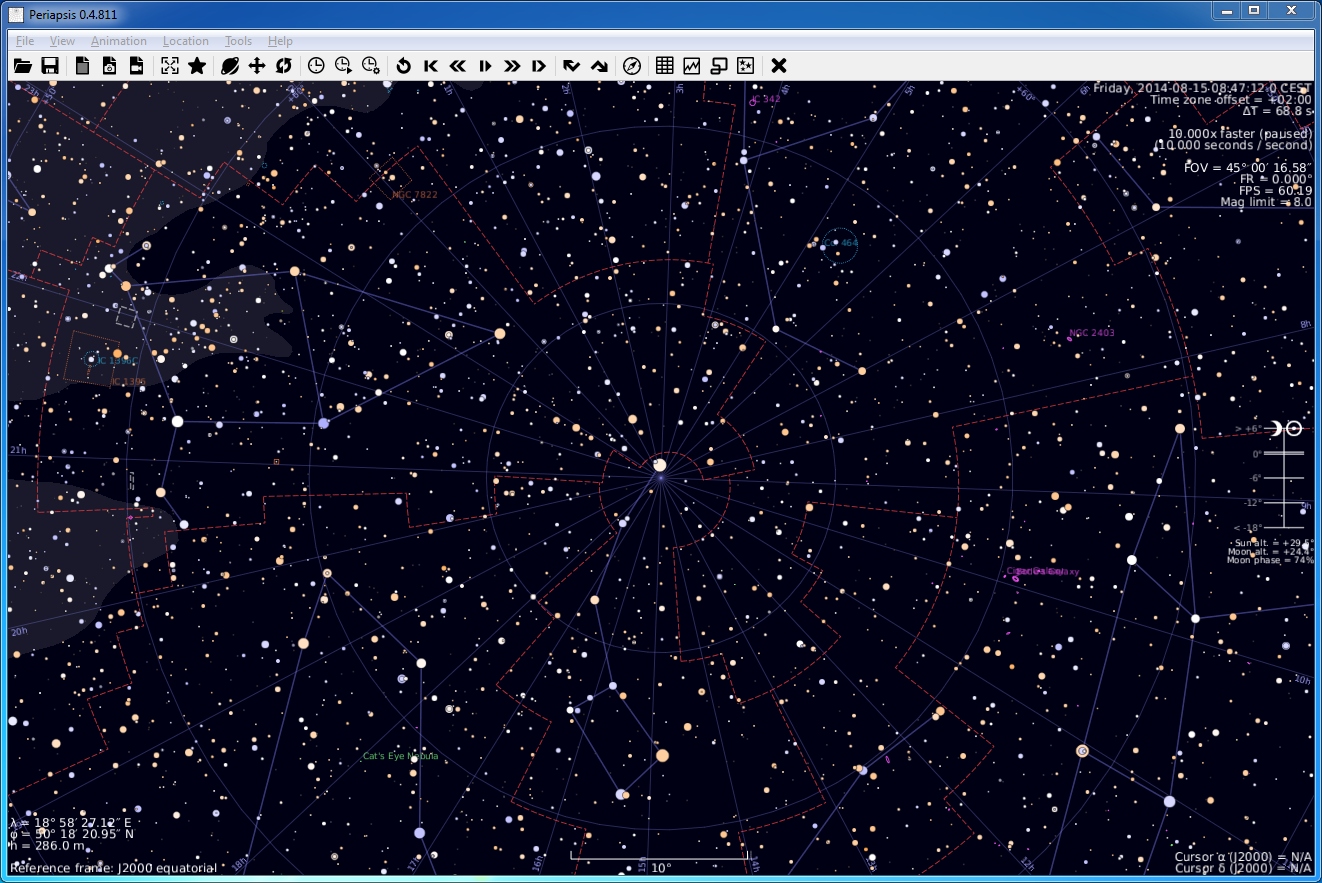
Task: Open the View menu
Action: point(62,41)
